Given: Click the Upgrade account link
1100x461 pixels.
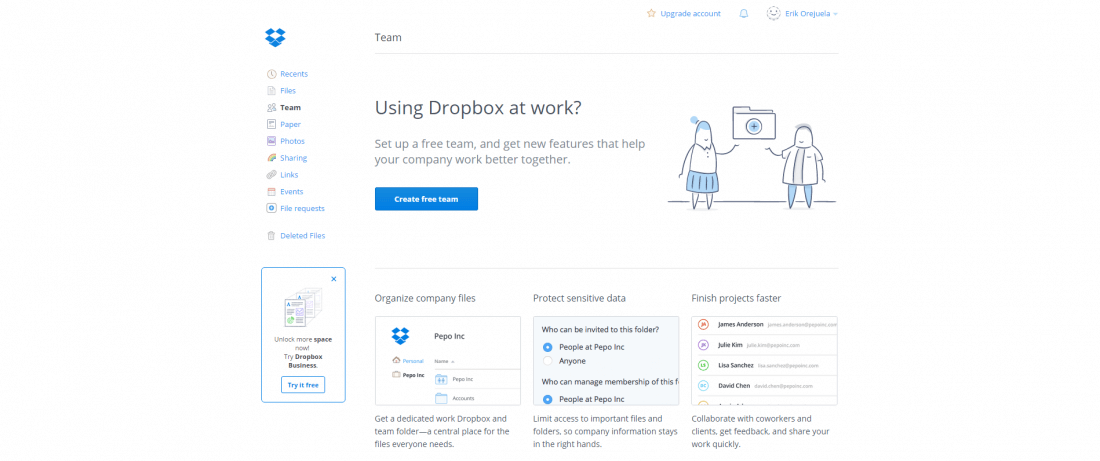Looking at the screenshot, I should coord(690,14).
